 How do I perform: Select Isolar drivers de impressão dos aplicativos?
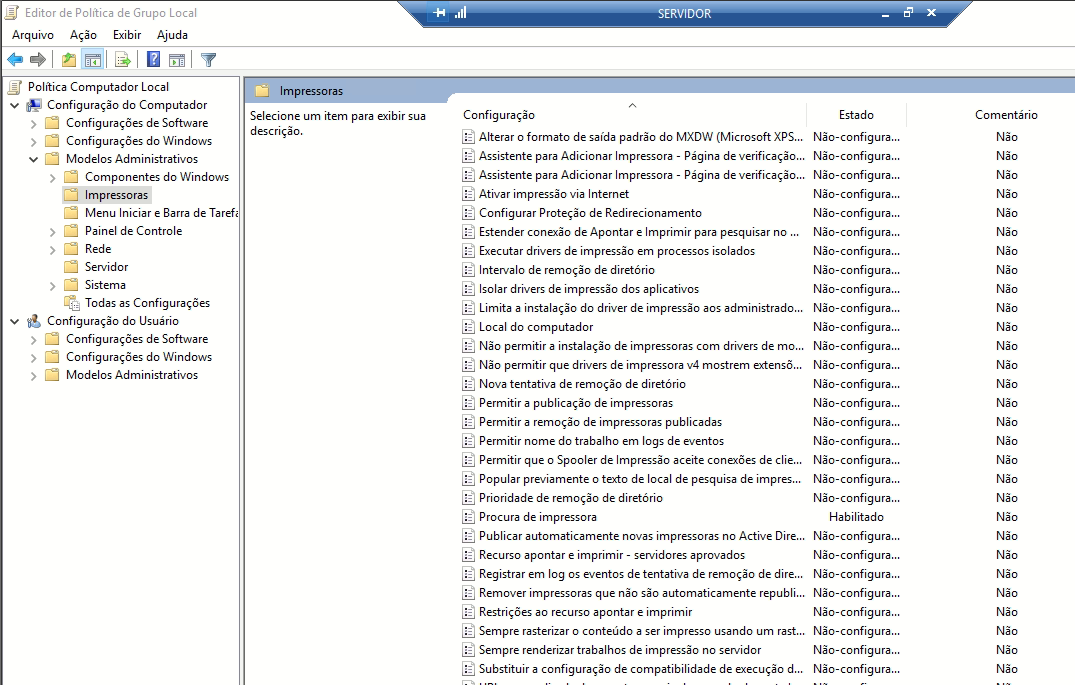point(588,289)
